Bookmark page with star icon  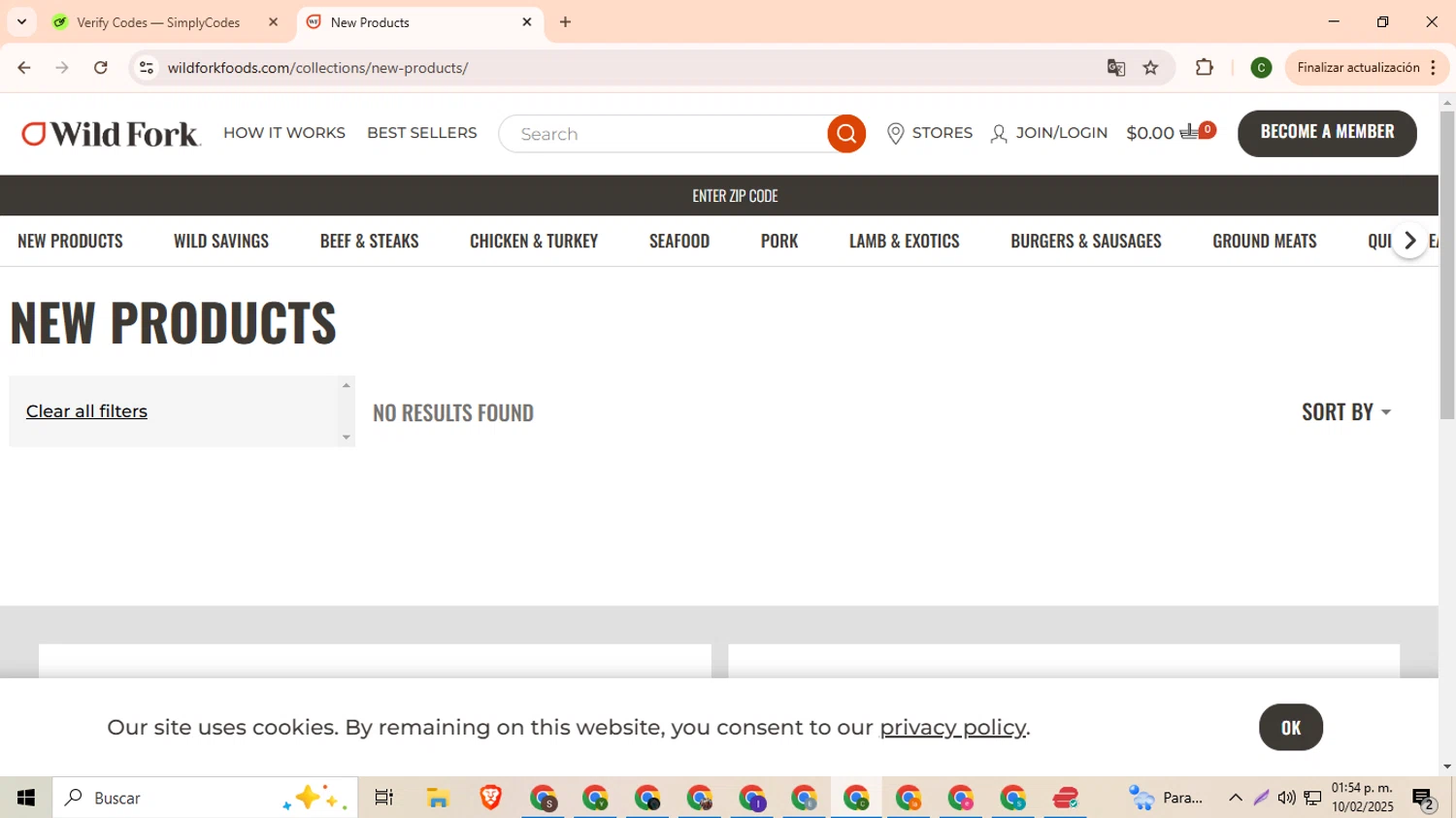click(x=1151, y=68)
